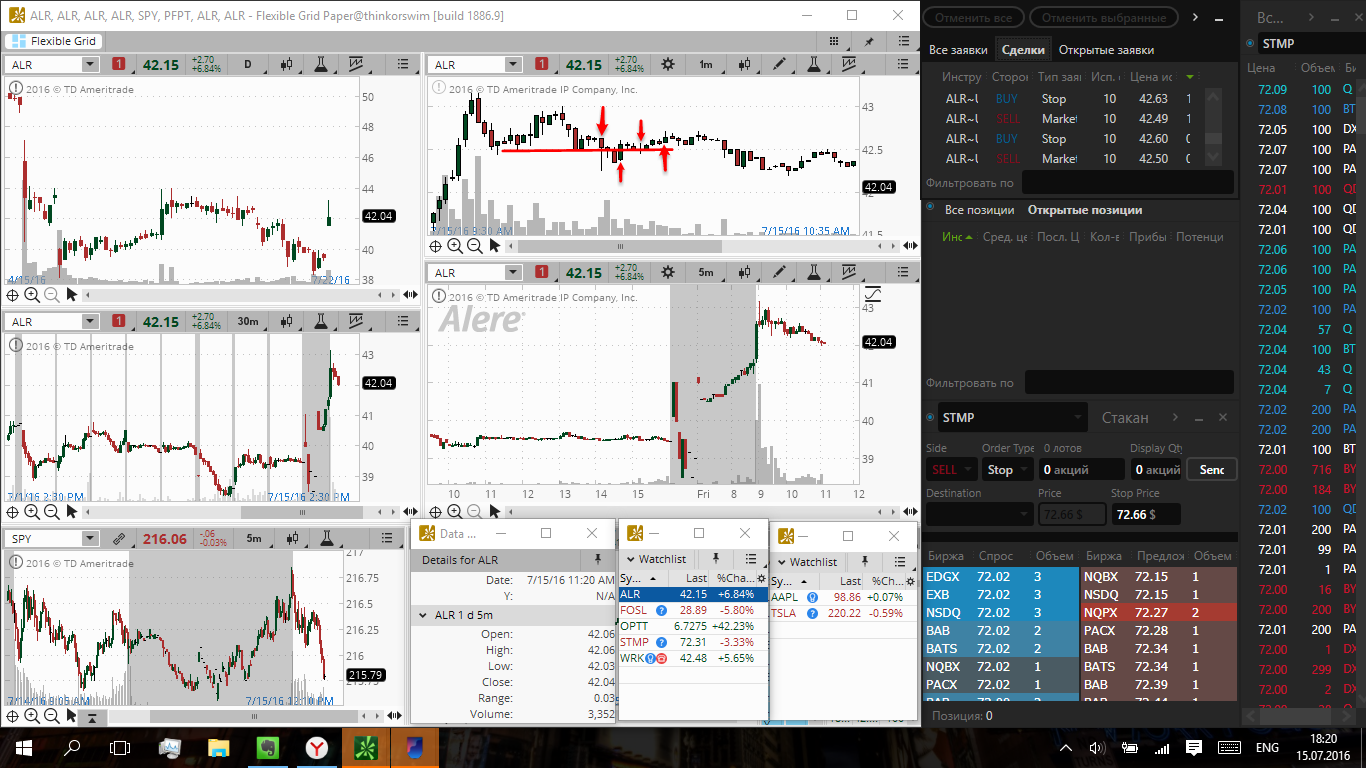This screenshot has height=768, width=1366.
Task: Click the blue info icon beside FOSL
Action: [x=661, y=610]
